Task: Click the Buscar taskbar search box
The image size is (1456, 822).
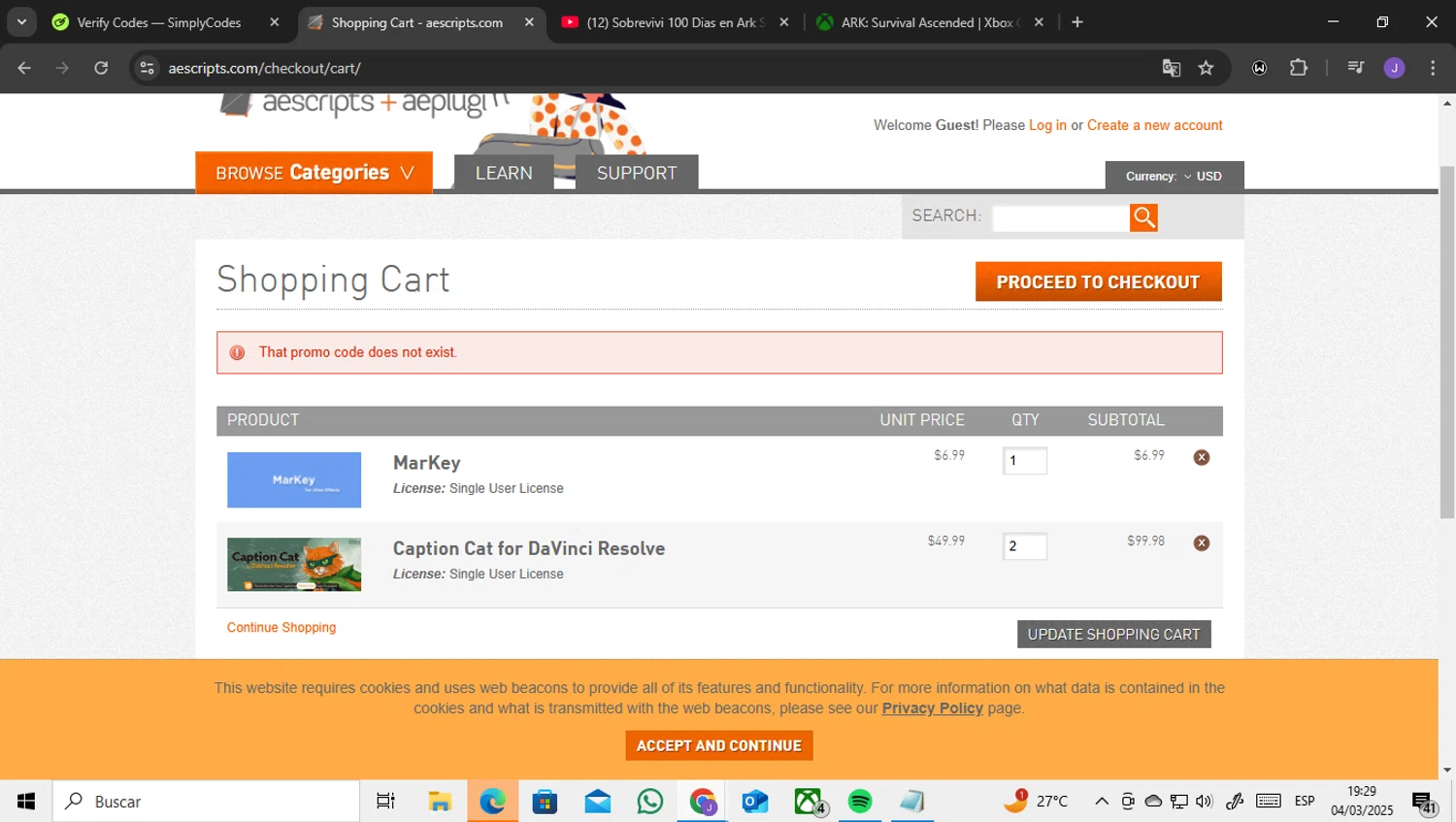Action: coord(206,802)
